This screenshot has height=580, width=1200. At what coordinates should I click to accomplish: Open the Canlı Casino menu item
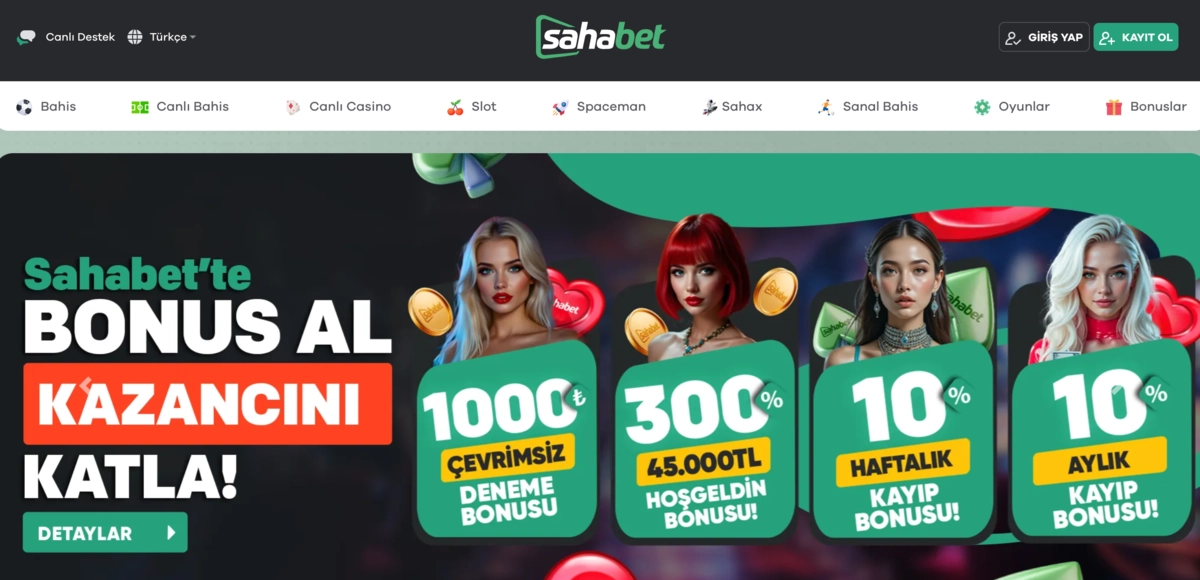338,107
